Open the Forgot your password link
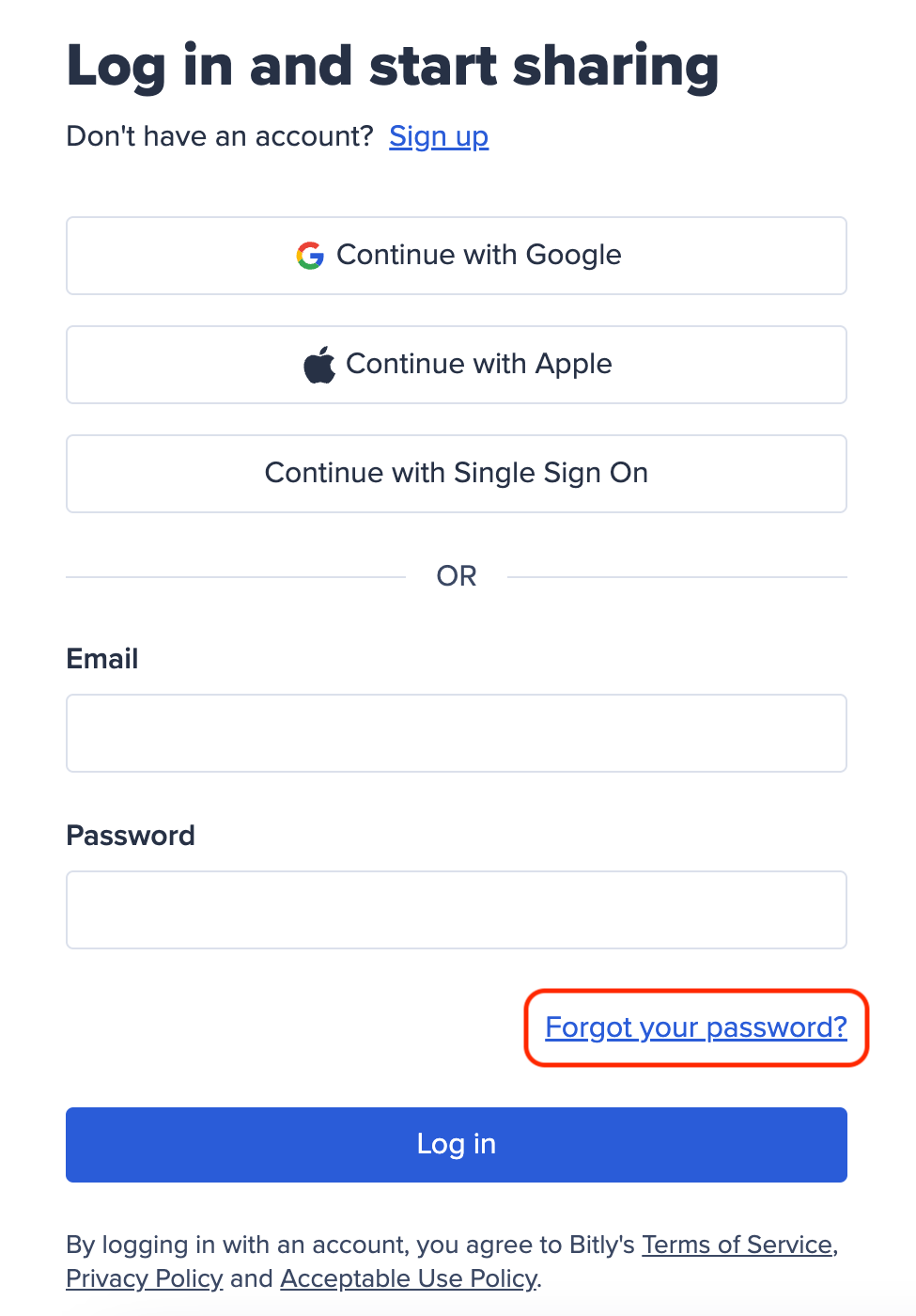Viewport: 916px width, 1316px height. 697,1027
